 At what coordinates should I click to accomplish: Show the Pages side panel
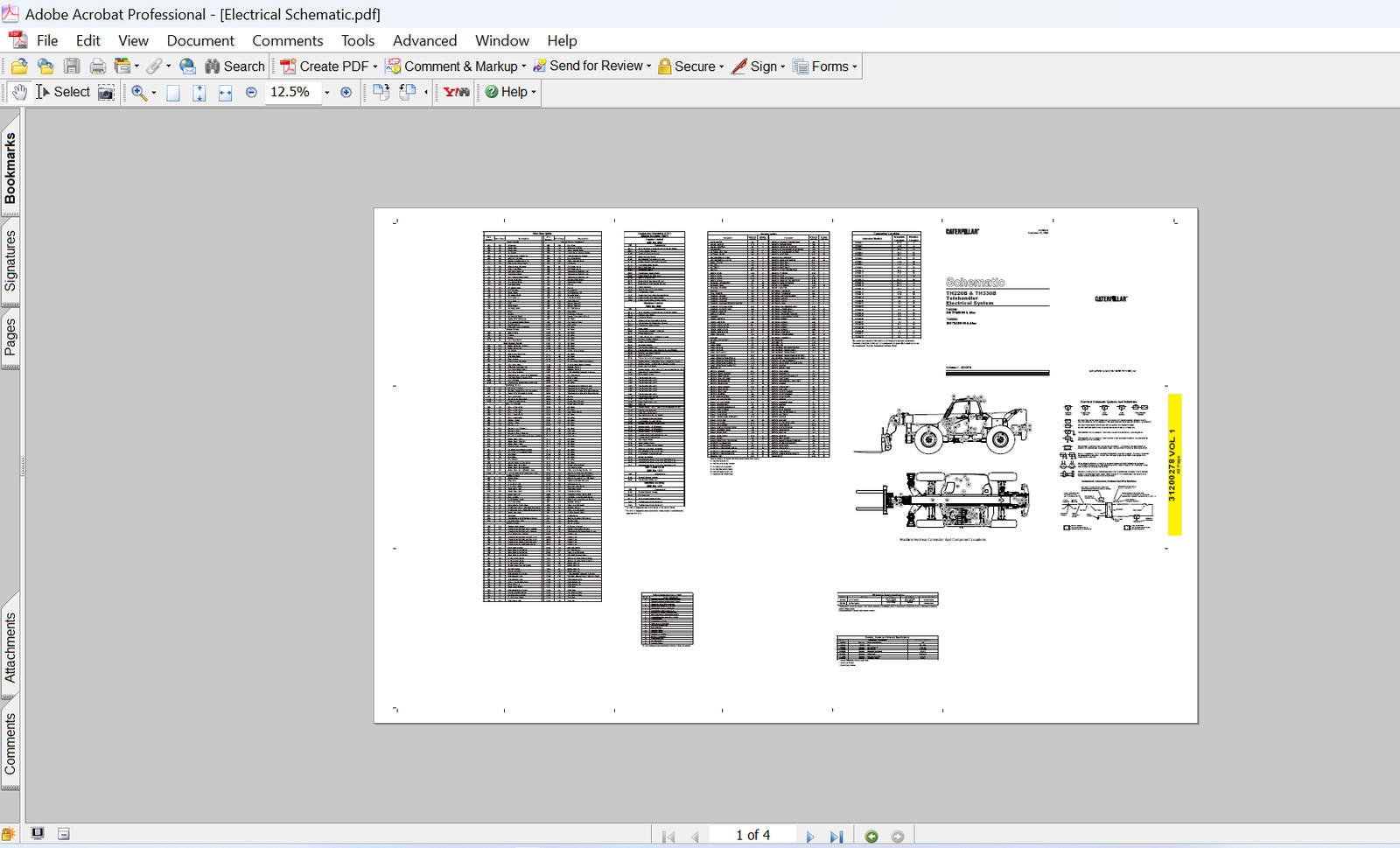point(10,337)
